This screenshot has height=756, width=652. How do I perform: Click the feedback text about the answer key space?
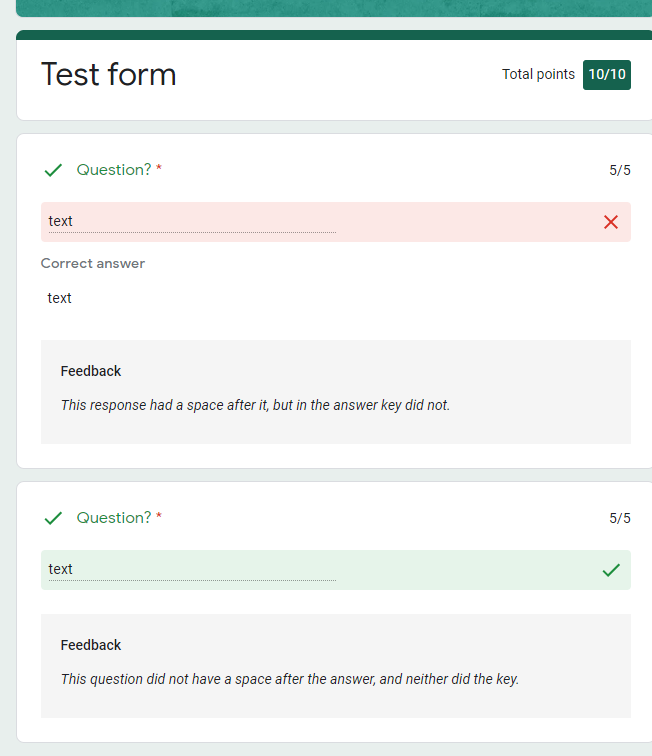[255, 405]
